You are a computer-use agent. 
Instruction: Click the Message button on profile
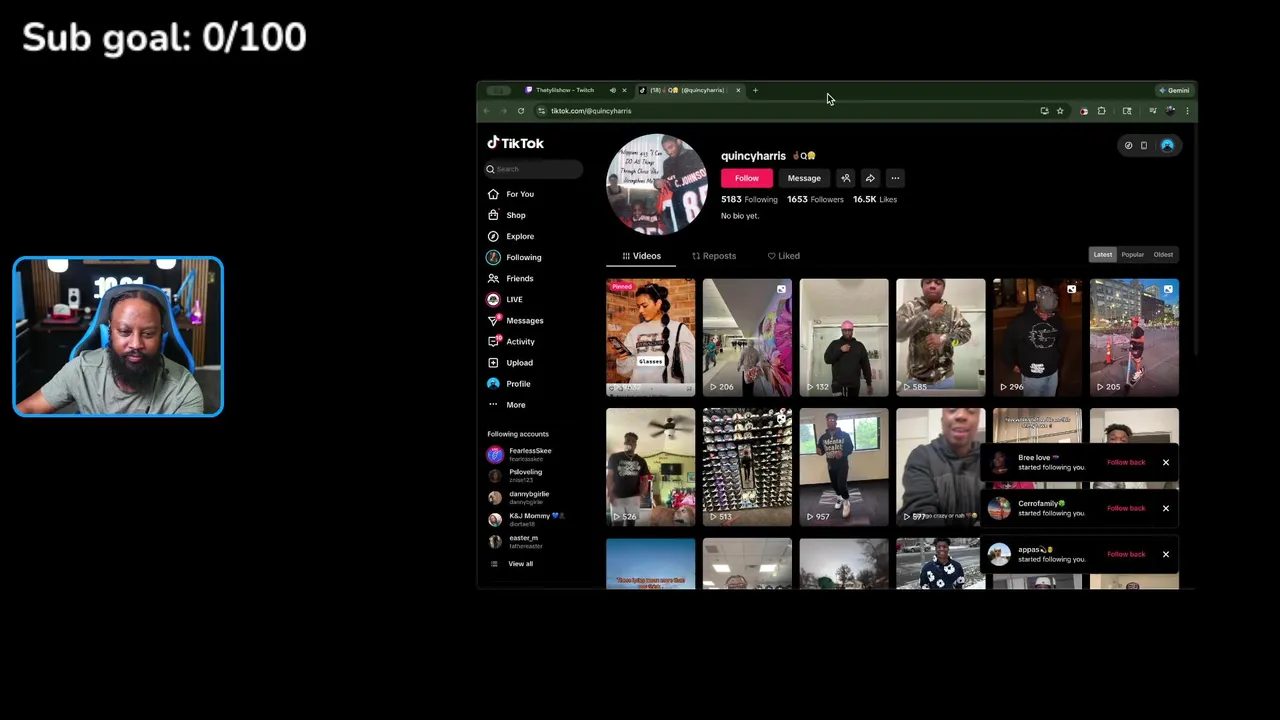pos(804,178)
